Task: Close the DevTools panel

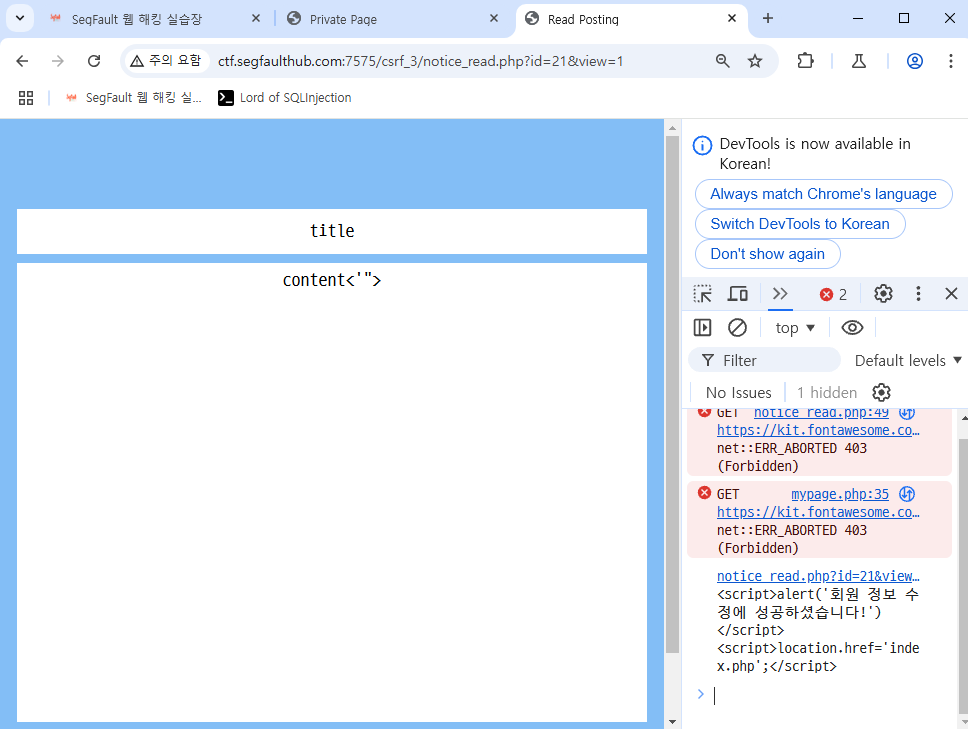Action: pyautogui.click(x=951, y=294)
